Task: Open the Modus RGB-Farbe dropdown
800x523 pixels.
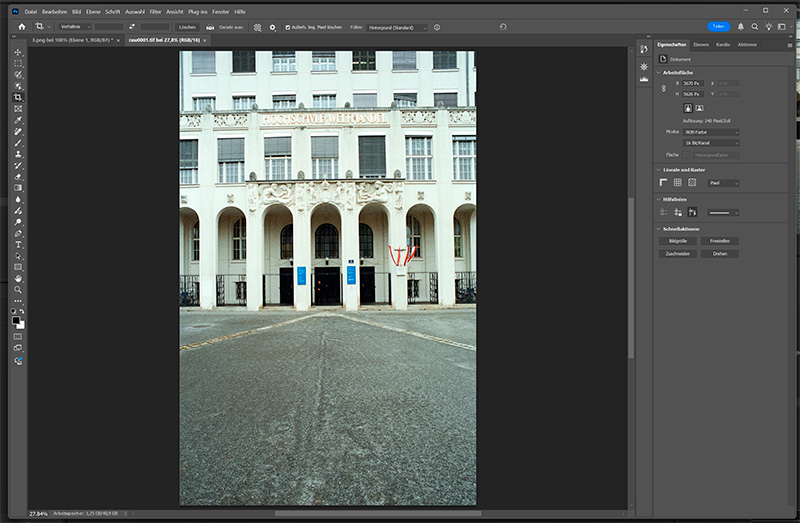Action: (711, 132)
